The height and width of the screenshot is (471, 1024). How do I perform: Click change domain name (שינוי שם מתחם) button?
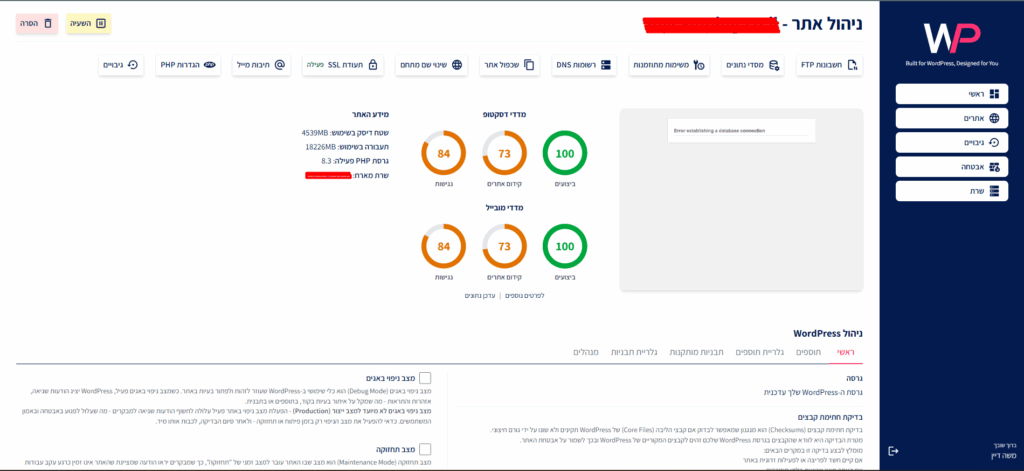(x=431, y=65)
